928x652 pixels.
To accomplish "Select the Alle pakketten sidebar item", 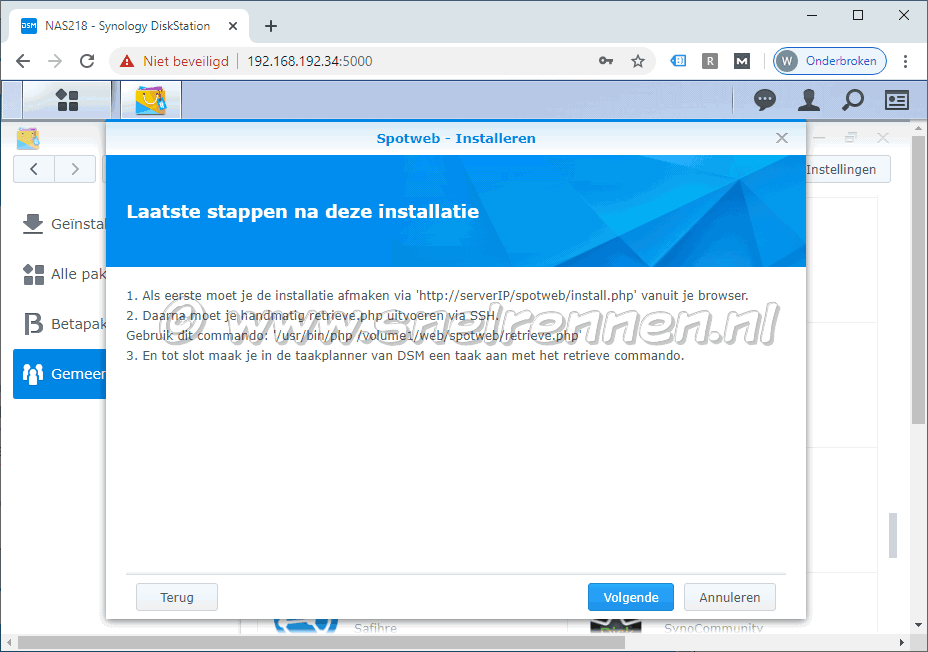I will pyautogui.click(x=60, y=274).
